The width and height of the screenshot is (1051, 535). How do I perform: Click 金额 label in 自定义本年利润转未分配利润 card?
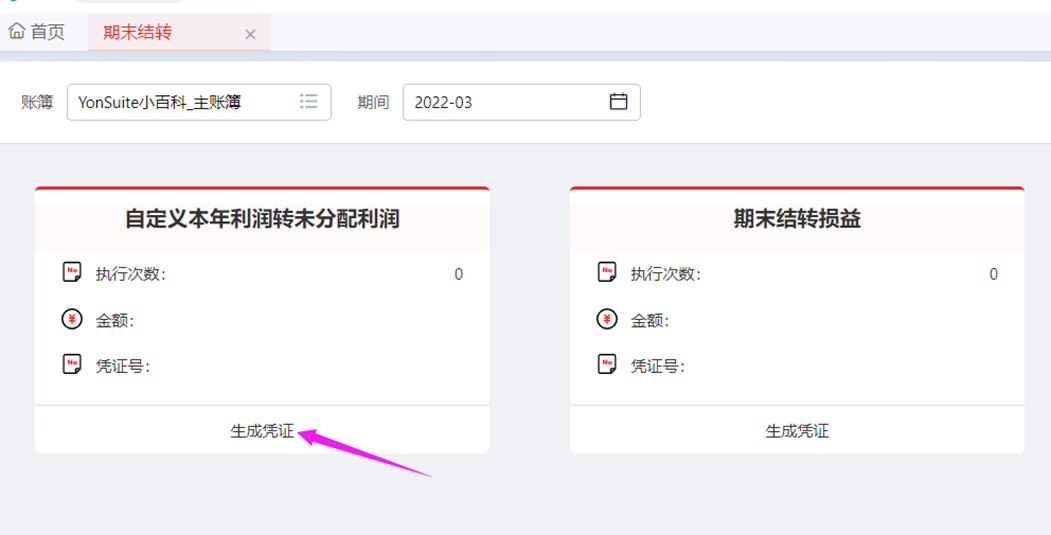click(115, 320)
